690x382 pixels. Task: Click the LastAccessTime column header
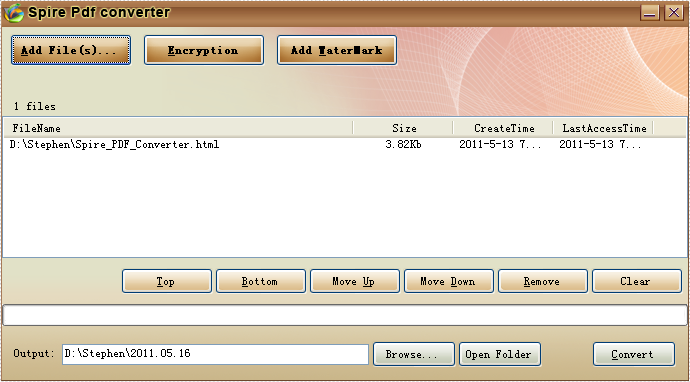click(x=603, y=128)
